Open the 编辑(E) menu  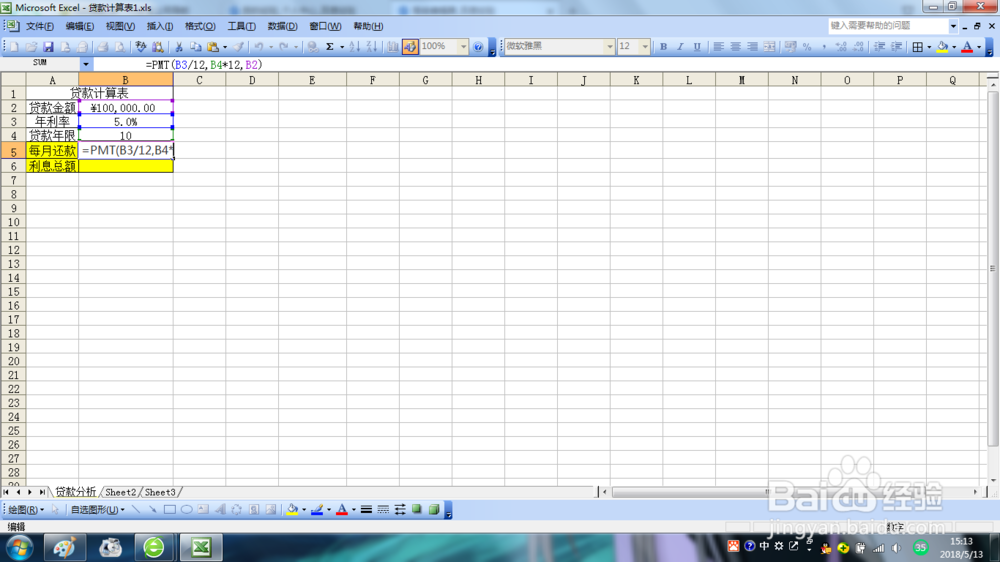point(80,26)
